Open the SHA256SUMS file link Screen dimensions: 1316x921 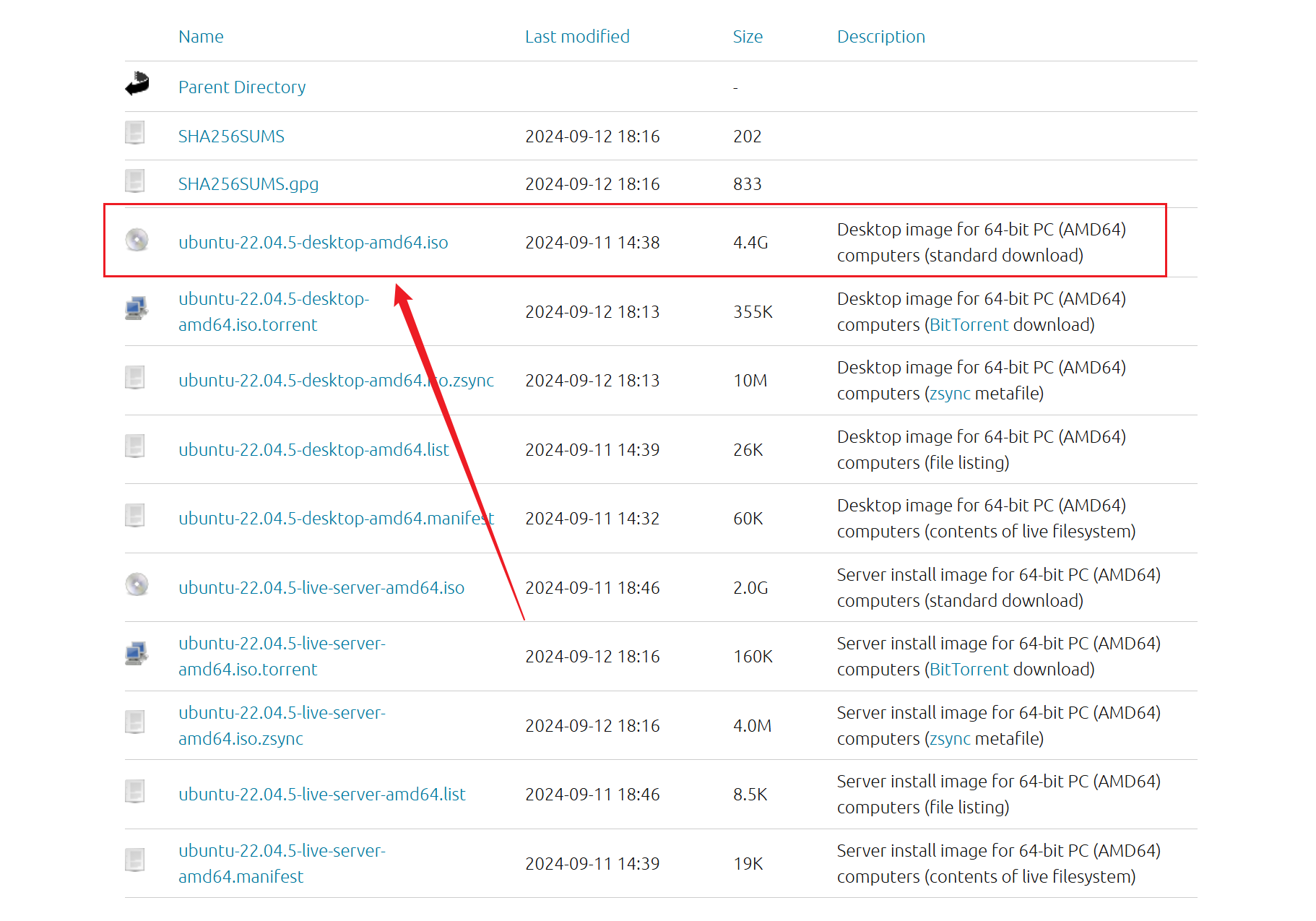click(231, 137)
